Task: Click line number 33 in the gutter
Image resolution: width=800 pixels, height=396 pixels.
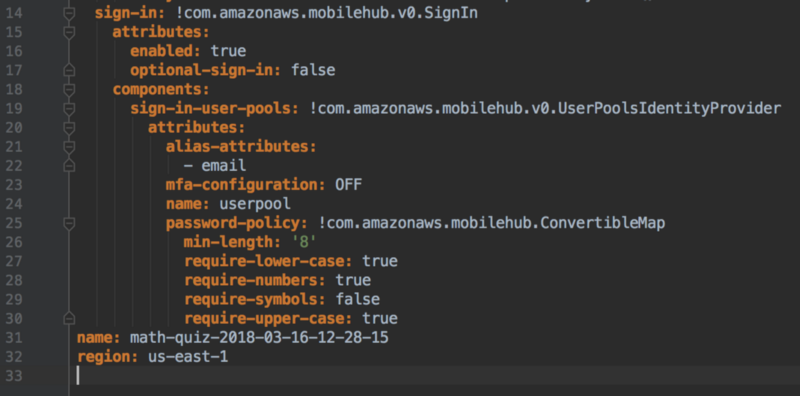Action: click(x=12, y=376)
